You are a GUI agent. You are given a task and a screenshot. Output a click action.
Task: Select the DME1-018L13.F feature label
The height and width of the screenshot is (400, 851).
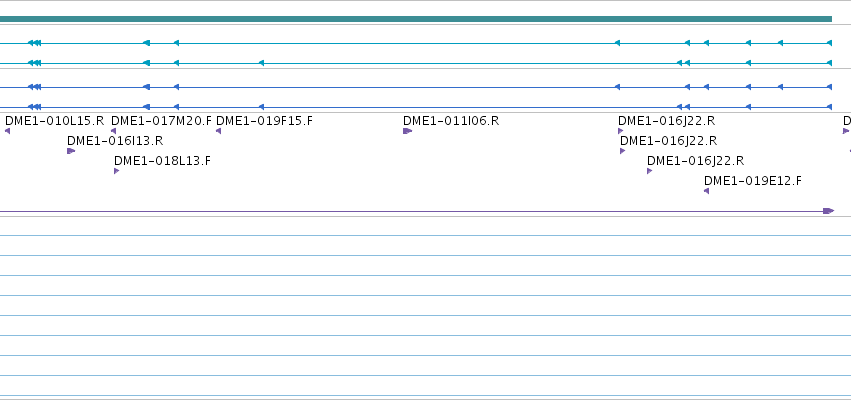click(162, 161)
